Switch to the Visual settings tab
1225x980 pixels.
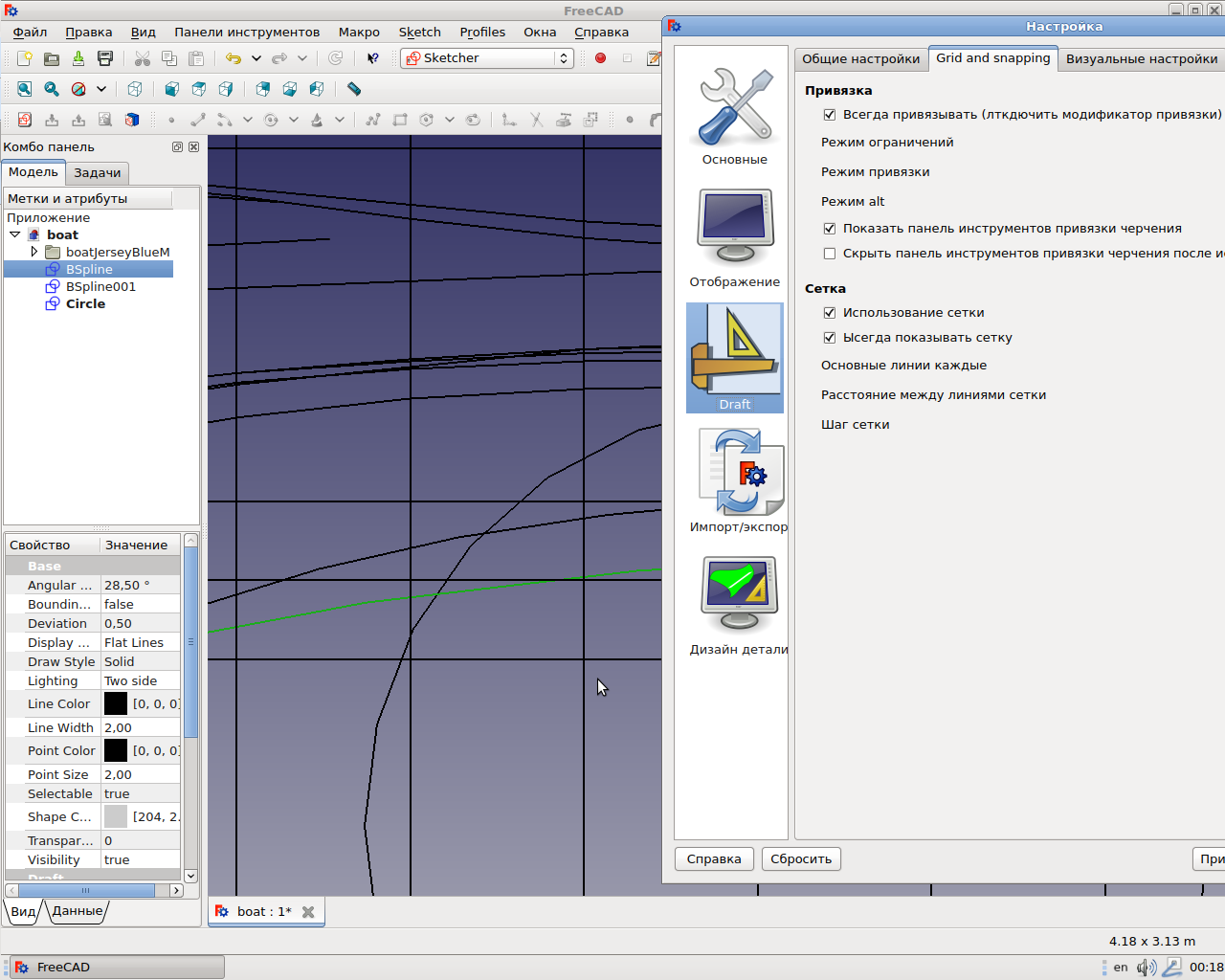point(1141,58)
